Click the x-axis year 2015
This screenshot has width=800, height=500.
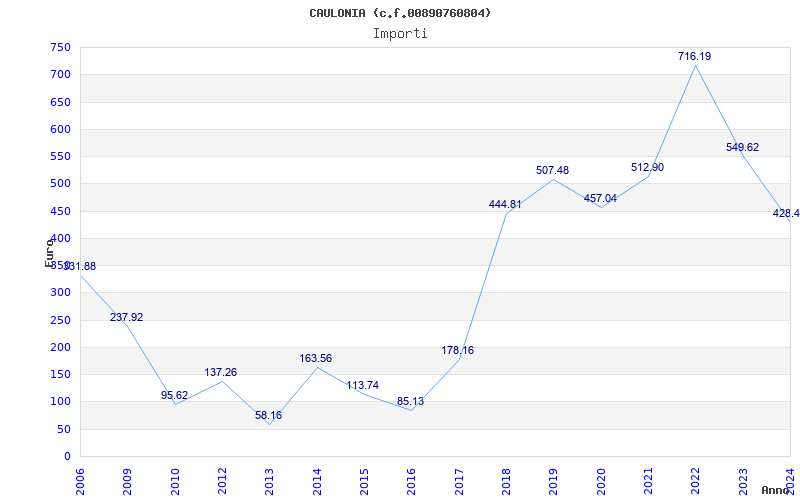tap(364, 482)
